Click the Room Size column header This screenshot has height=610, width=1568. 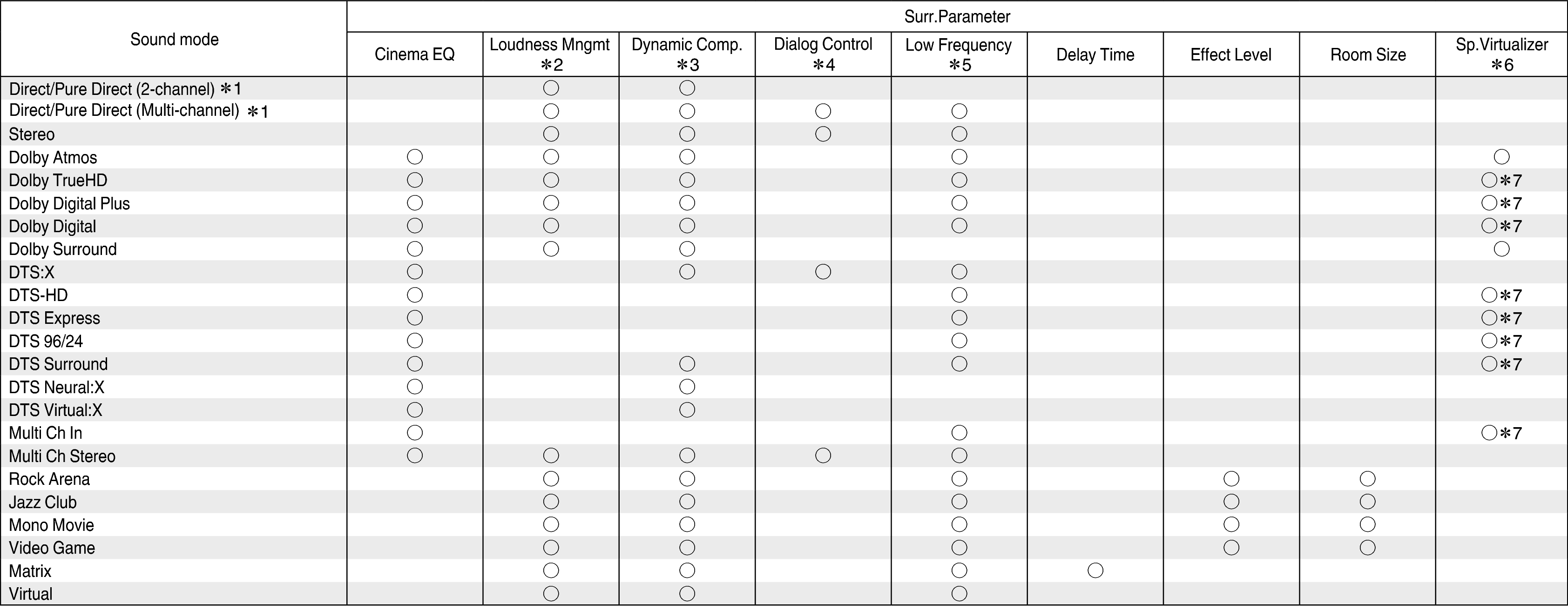click(x=1368, y=55)
